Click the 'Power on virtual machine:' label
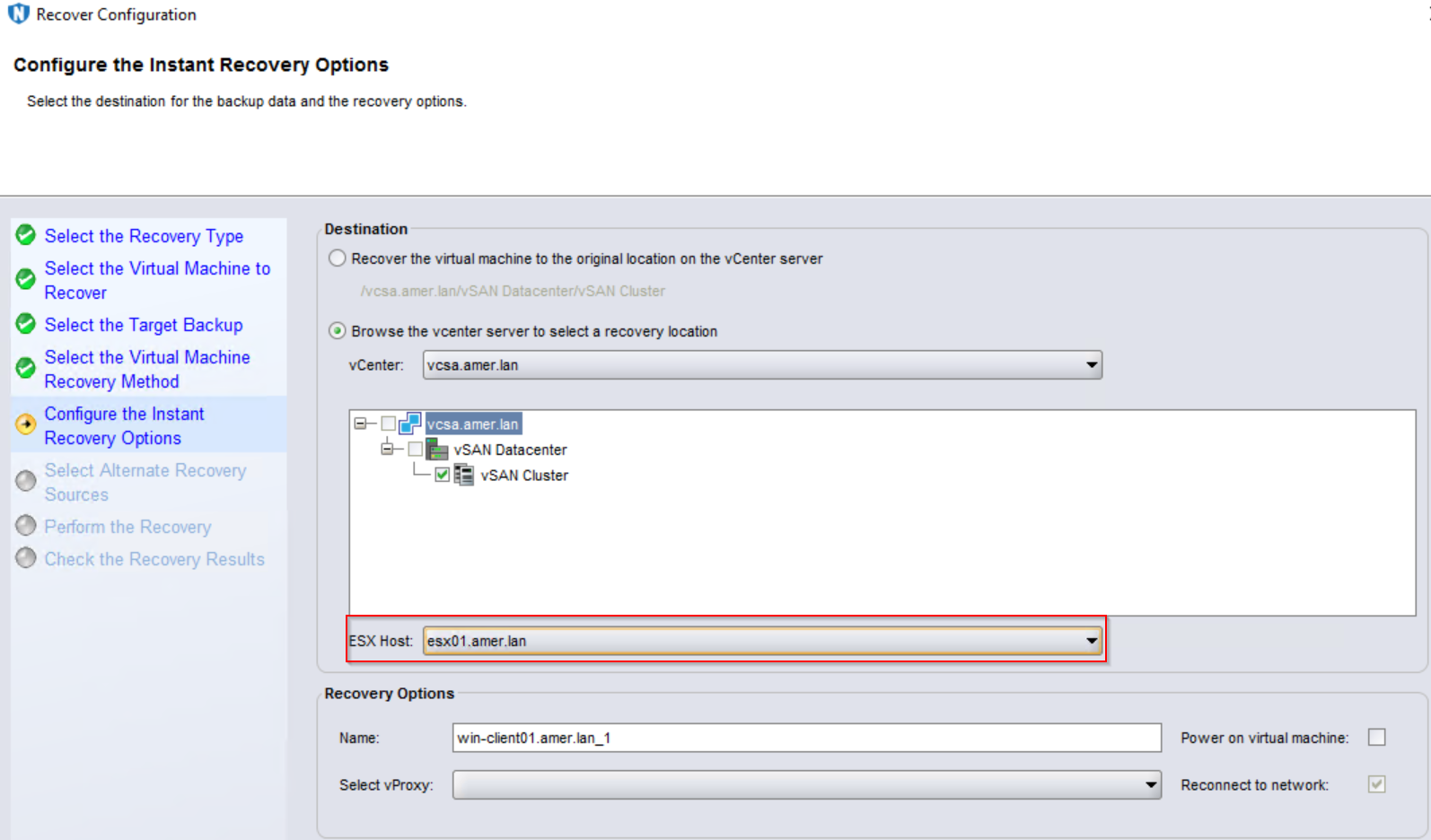 (x=1264, y=738)
